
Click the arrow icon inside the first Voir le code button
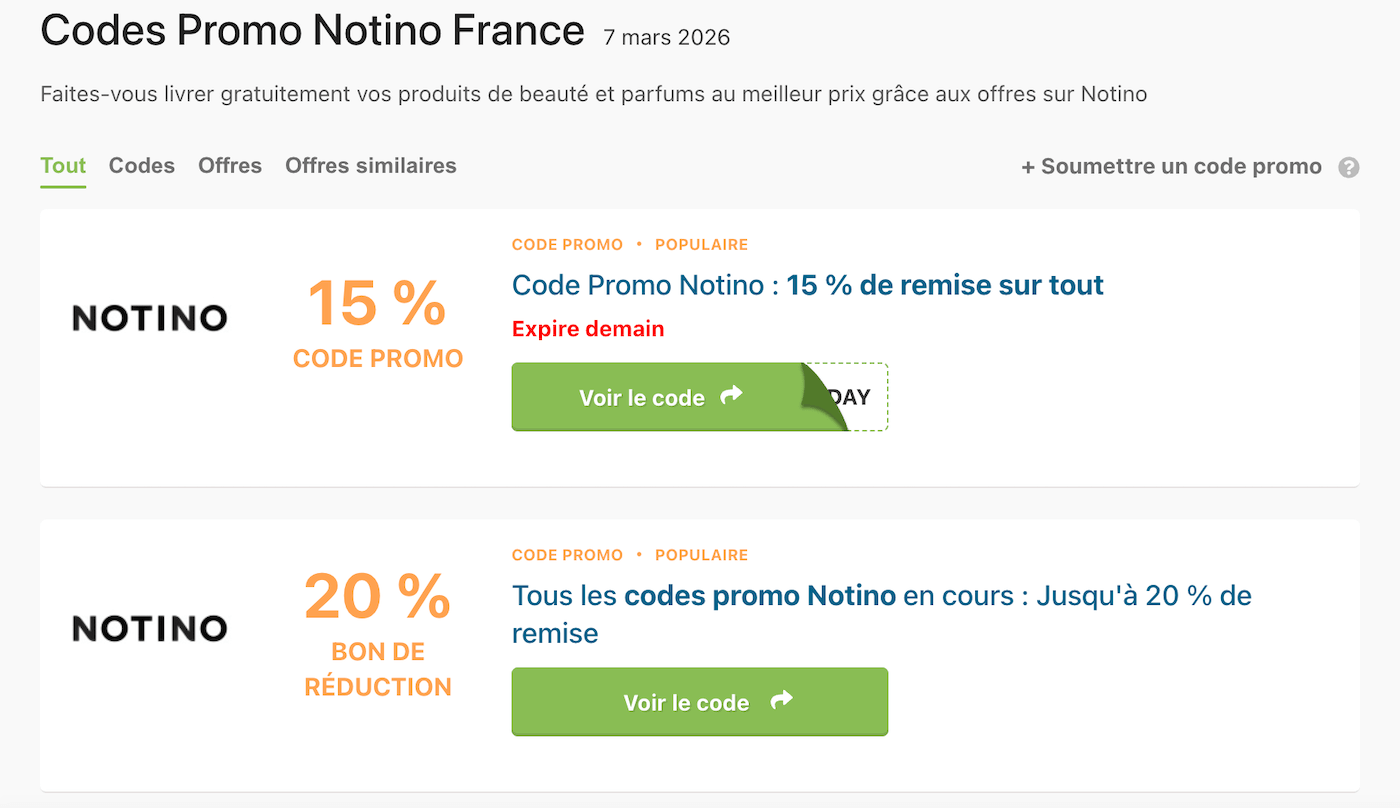tap(730, 397)
